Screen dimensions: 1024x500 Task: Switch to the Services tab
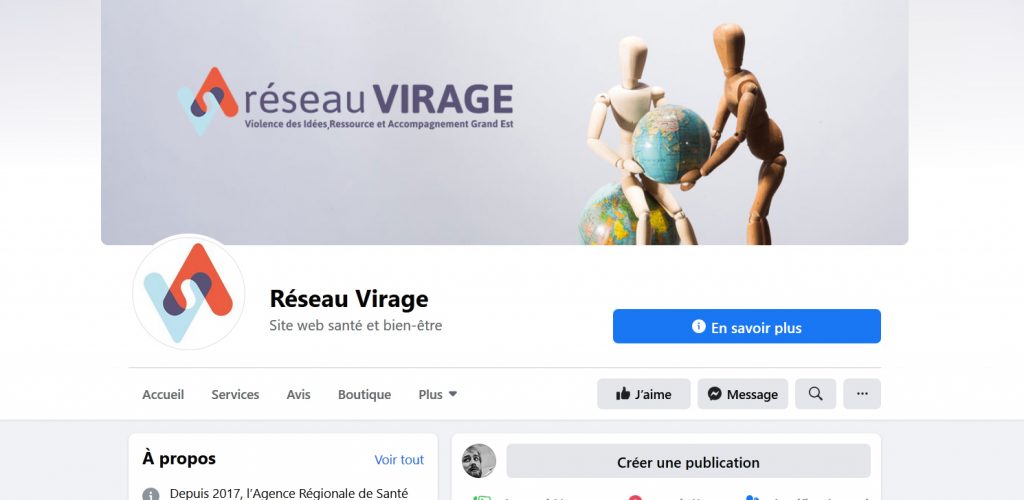click(235, 394)
